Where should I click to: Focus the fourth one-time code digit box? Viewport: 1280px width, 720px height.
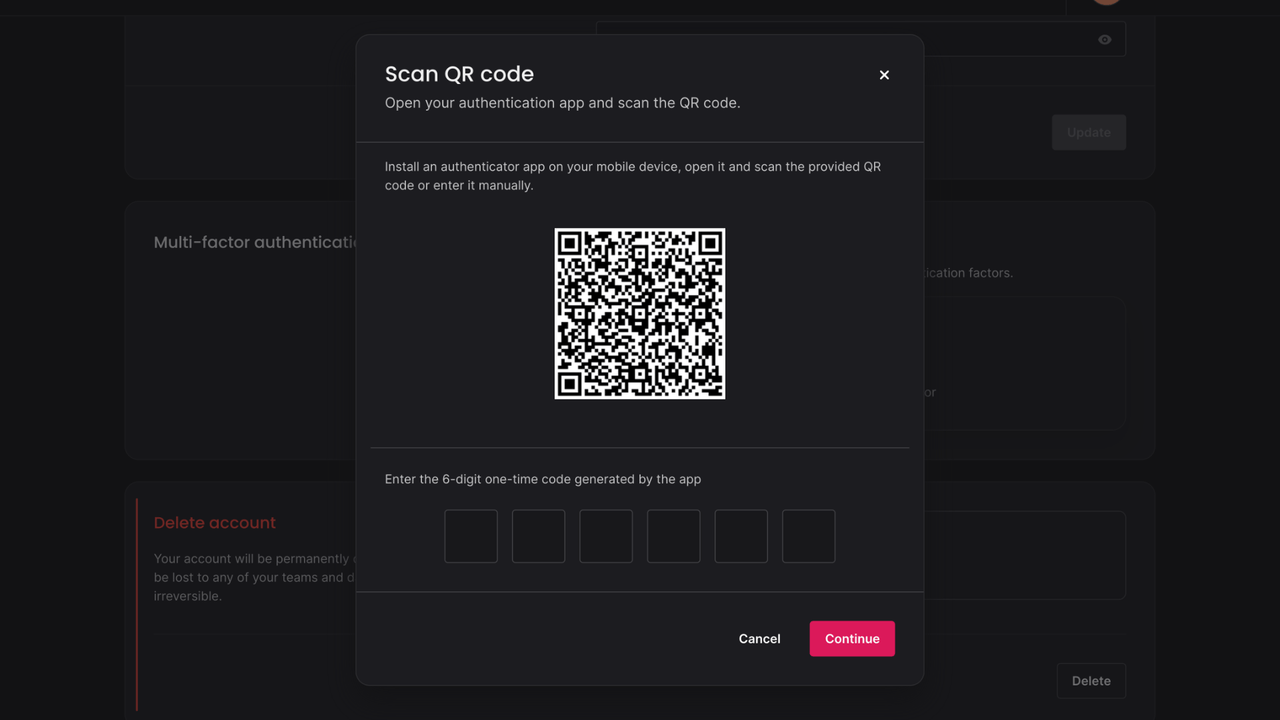(674, 536)
